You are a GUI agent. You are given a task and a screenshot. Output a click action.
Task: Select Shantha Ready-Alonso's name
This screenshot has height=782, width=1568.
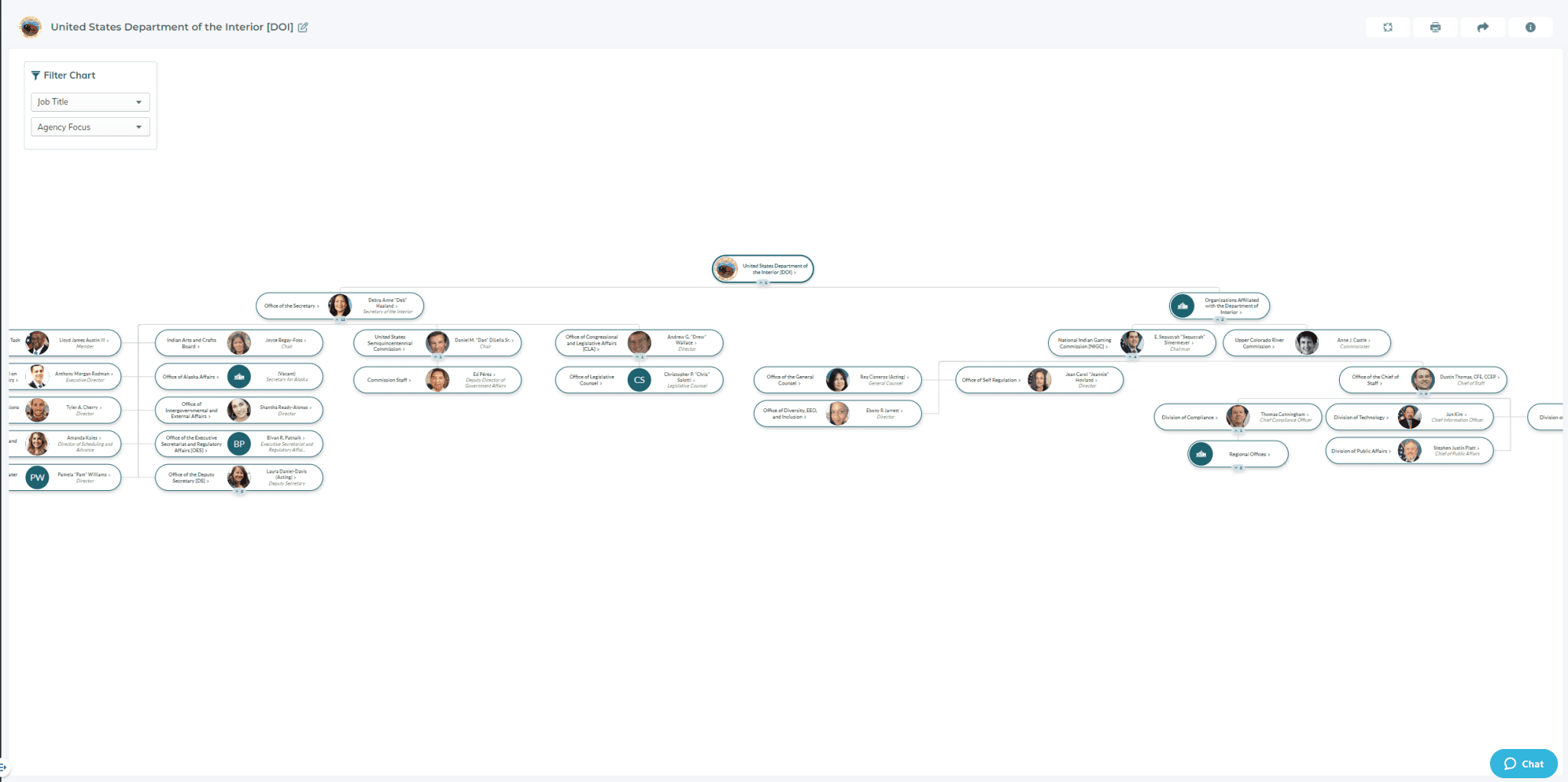286,407
